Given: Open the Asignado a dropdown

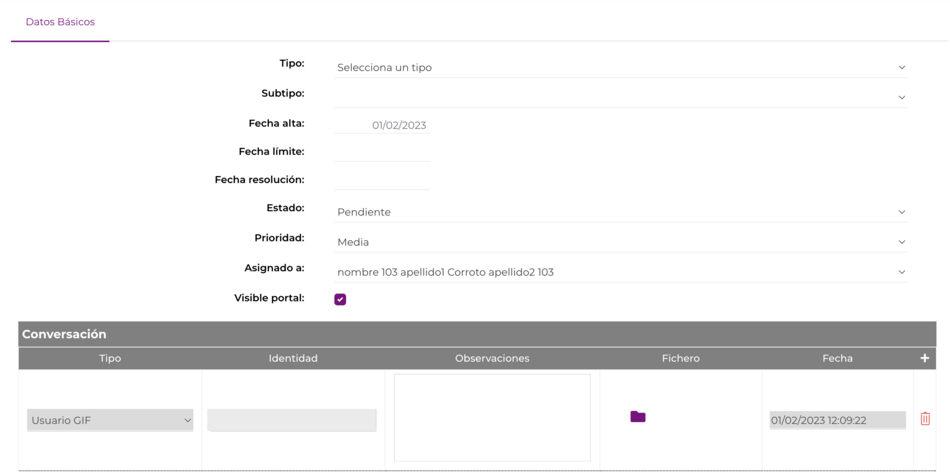Looking at the screenshot, I should click(620, 272).
